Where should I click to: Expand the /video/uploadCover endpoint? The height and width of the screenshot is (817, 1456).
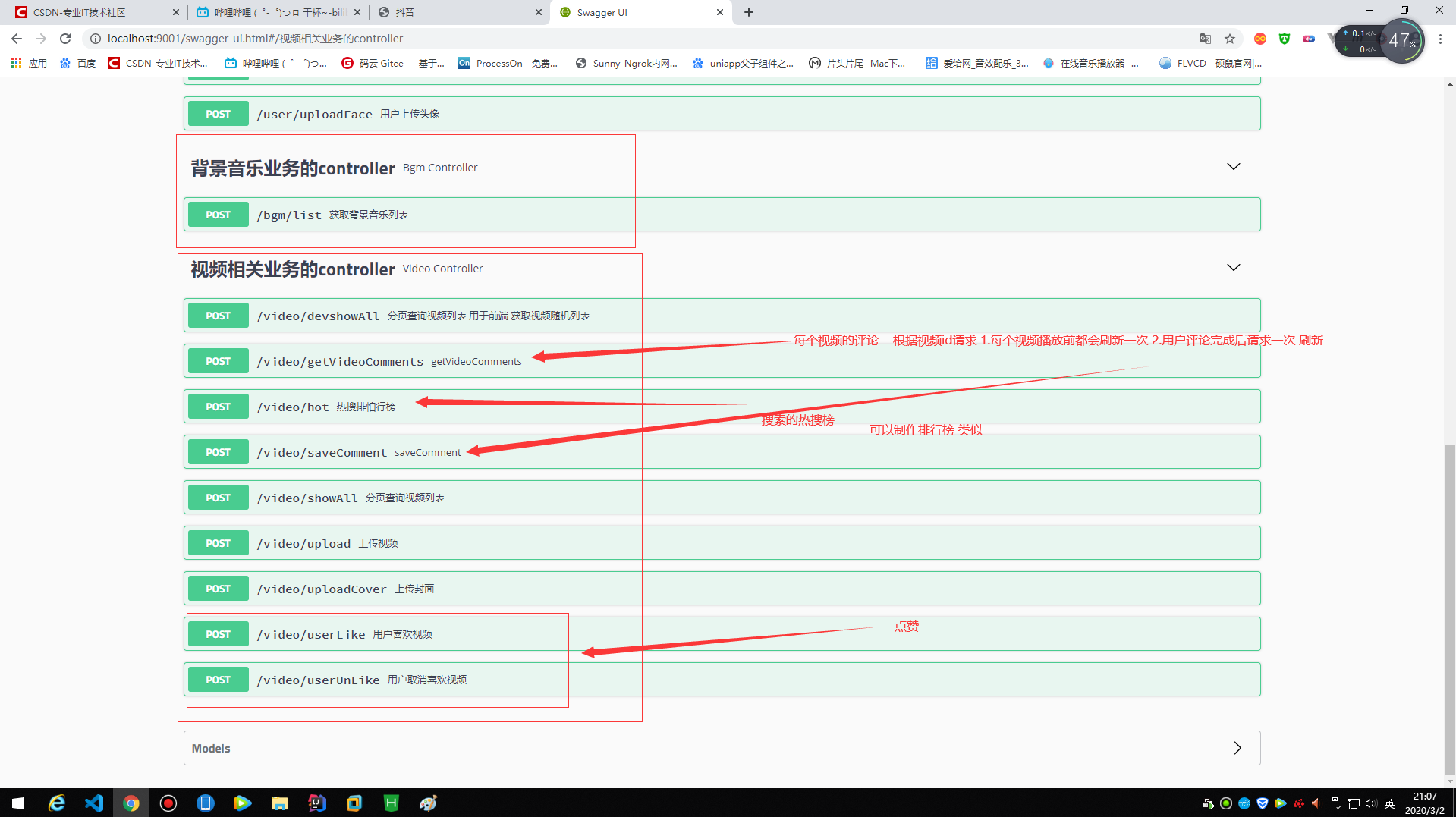coord(722,589)
